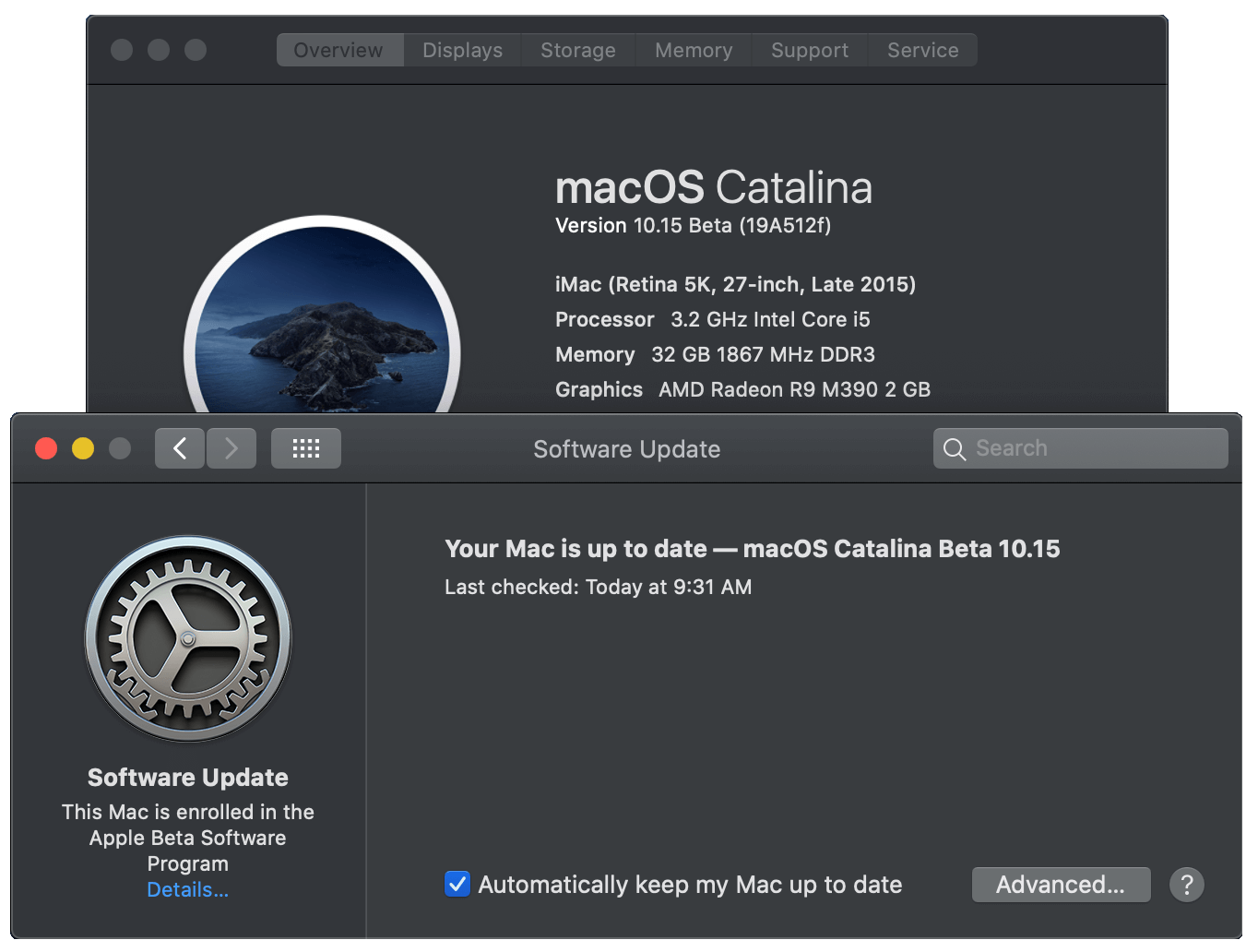Image resolution: width=1258 pixels, height=952 pixels.
Task: Open the Advanced update options
Action: pyautogui.click(x=1061, y=885)
